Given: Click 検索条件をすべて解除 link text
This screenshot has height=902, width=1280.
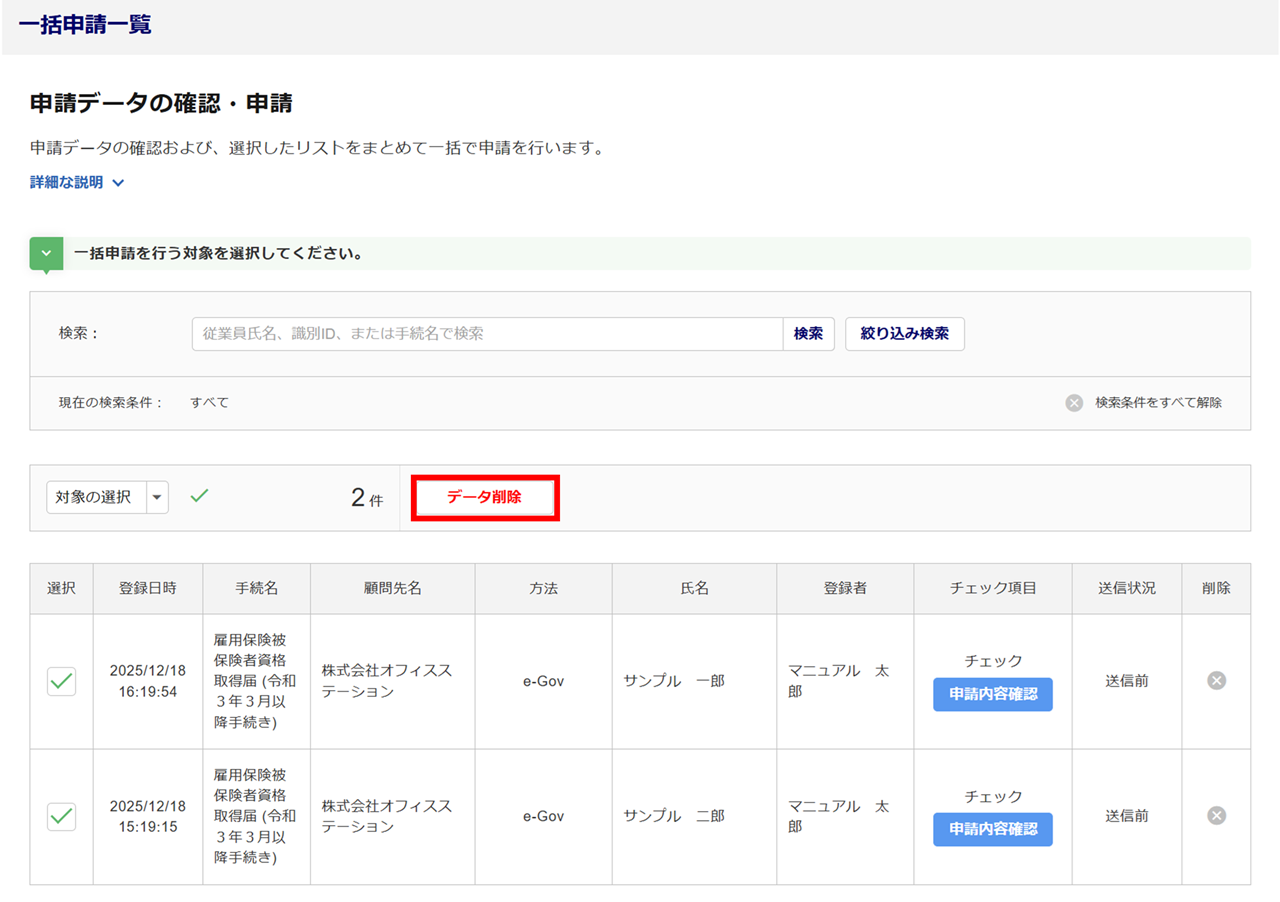Looking at the screenshot, I should click(x=1158, y=403).
